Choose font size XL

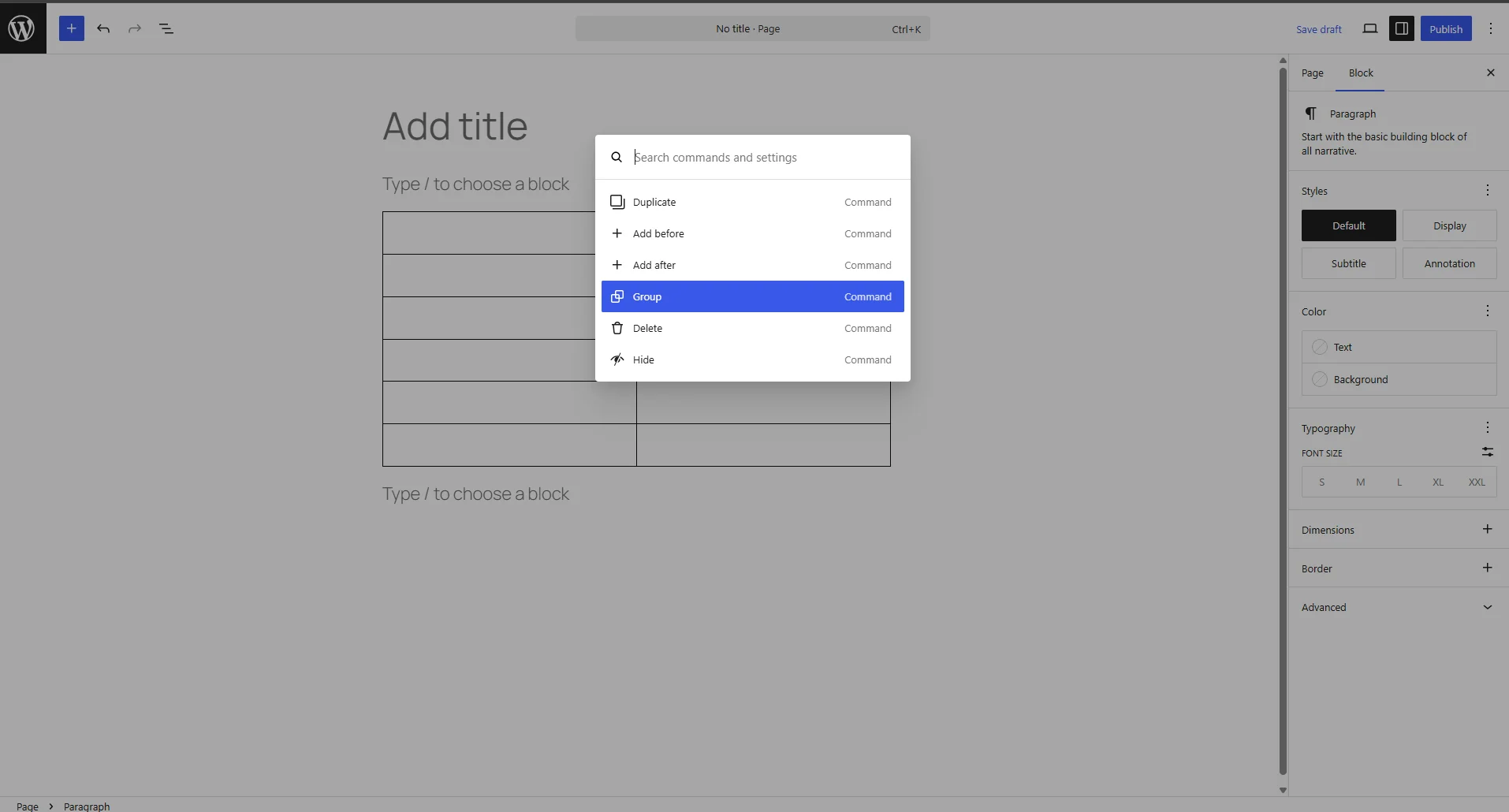tap(1438, 482)
